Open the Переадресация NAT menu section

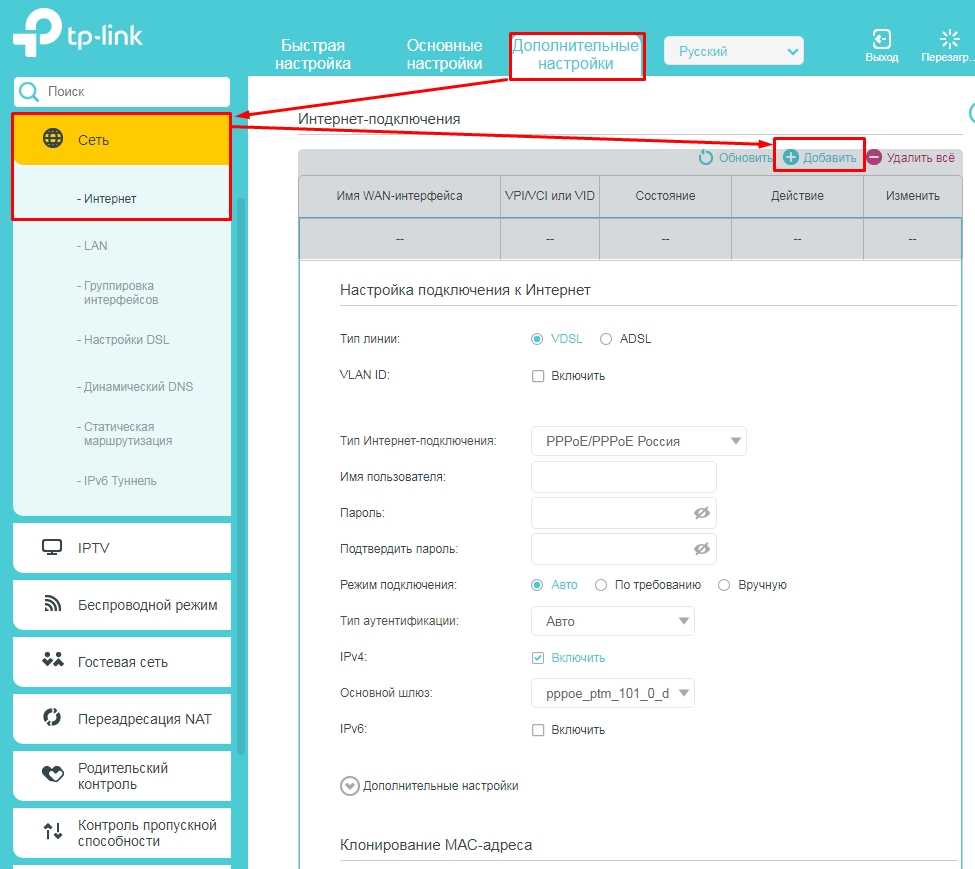pos(122,719)
